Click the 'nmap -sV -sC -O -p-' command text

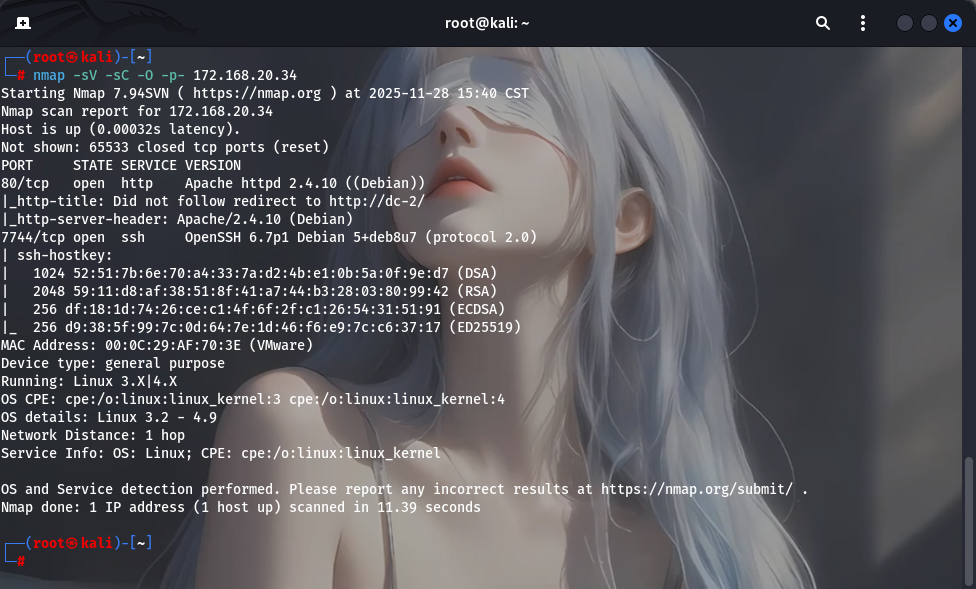(109, 75)
